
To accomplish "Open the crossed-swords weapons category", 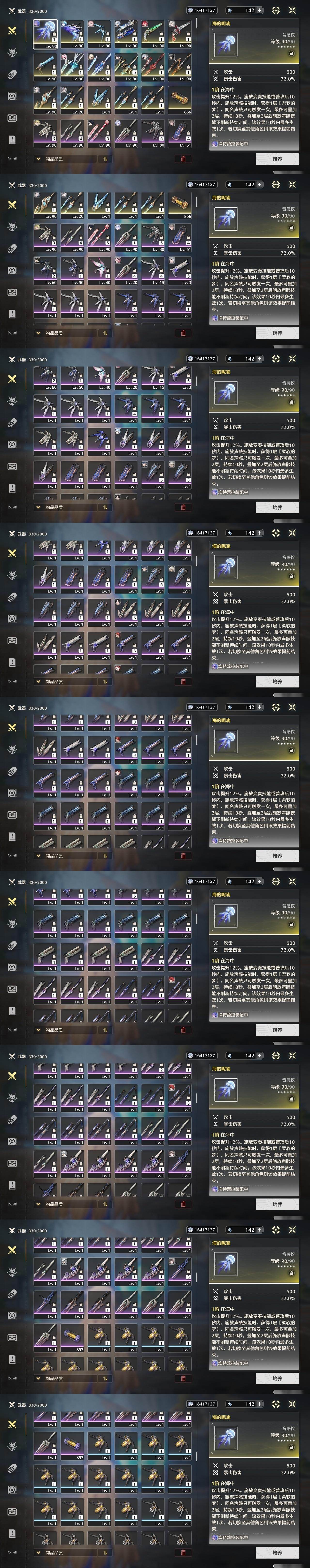I will pyautogui.click(x=12, y=30).
